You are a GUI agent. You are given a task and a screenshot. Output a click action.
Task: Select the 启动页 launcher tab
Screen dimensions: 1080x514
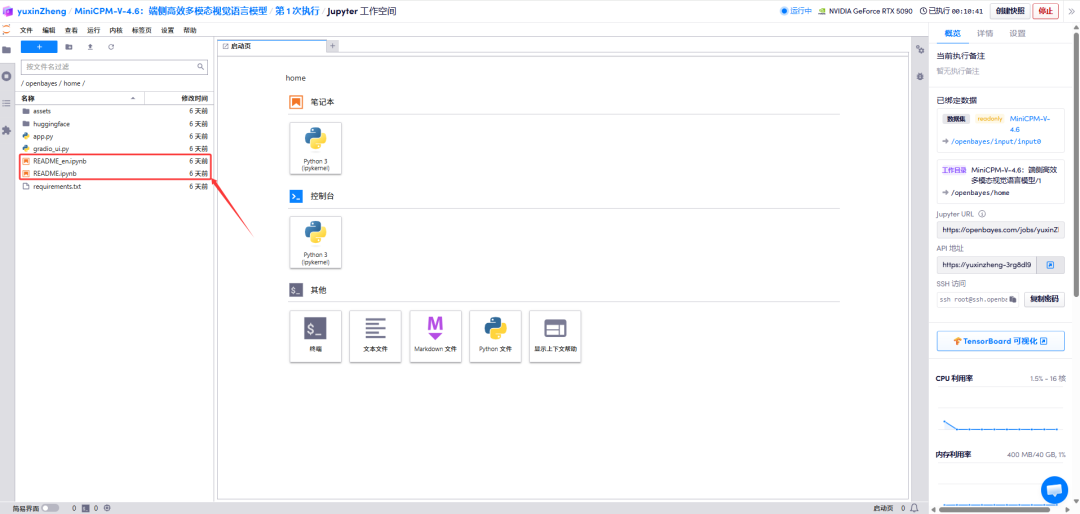point(272,46)
